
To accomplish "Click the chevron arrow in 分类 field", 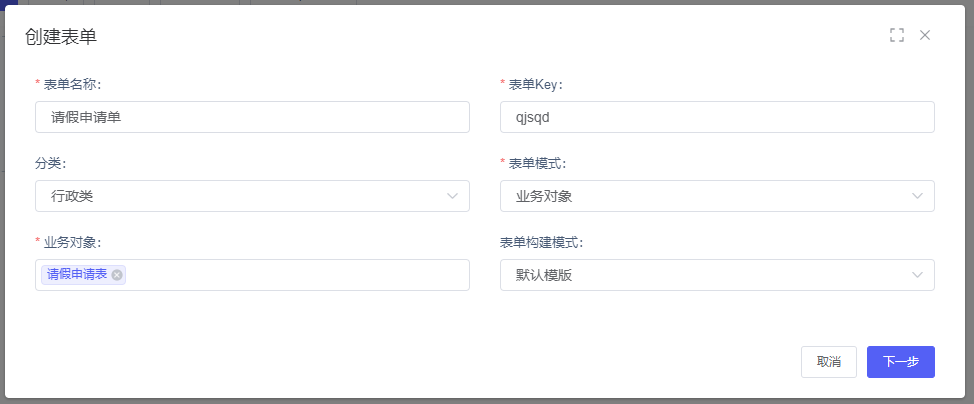I will coord(453,196).
